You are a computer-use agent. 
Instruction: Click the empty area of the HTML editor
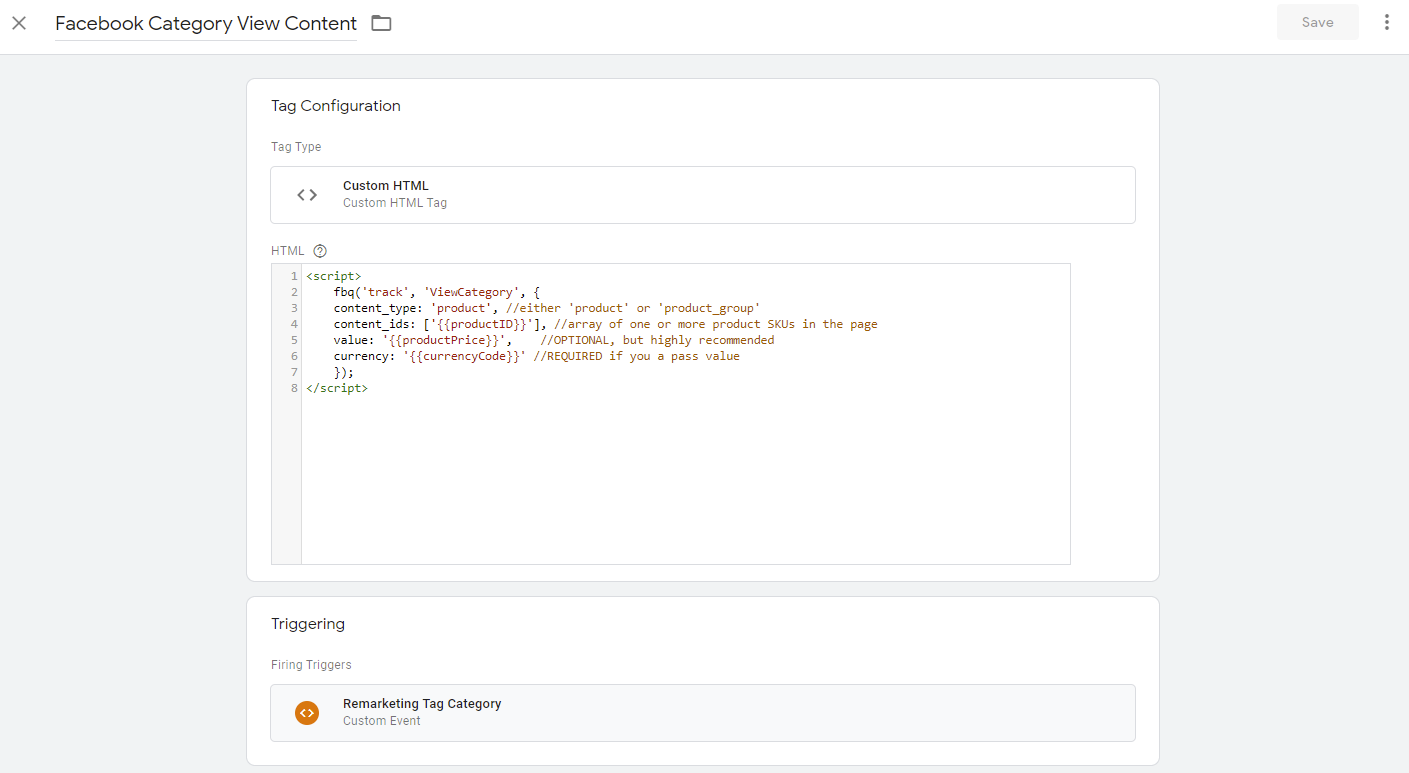pos(685,480)
